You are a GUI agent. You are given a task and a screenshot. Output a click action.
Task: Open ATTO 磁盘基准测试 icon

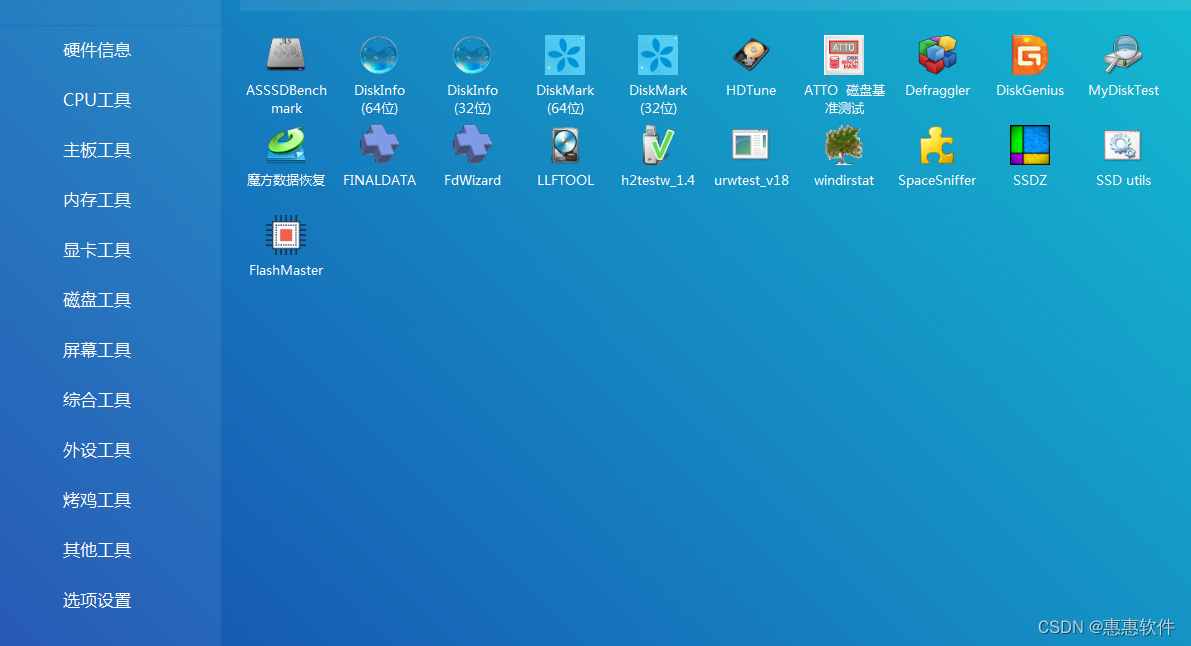tap(844, 55)
